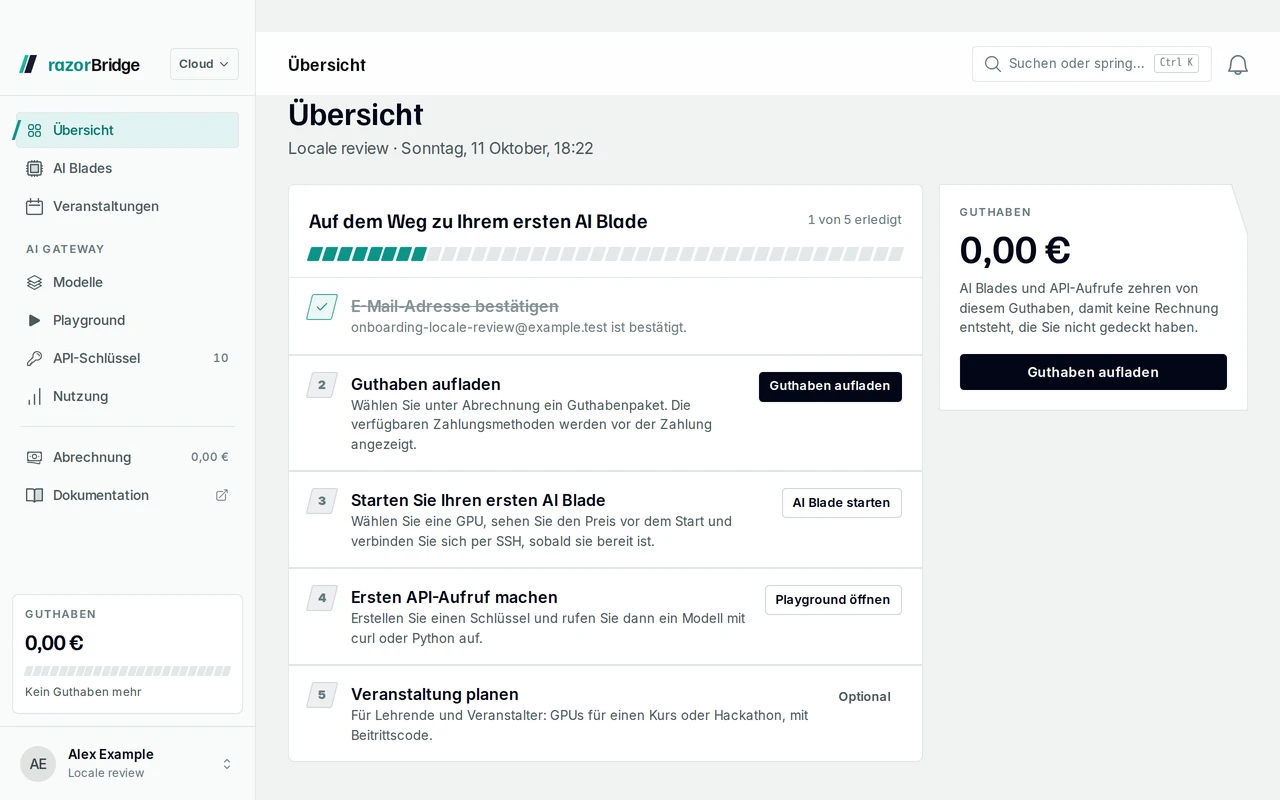Click the 'Guthaben aufladen' step 2 heading

pyautogui.click(x=426, y=384)
